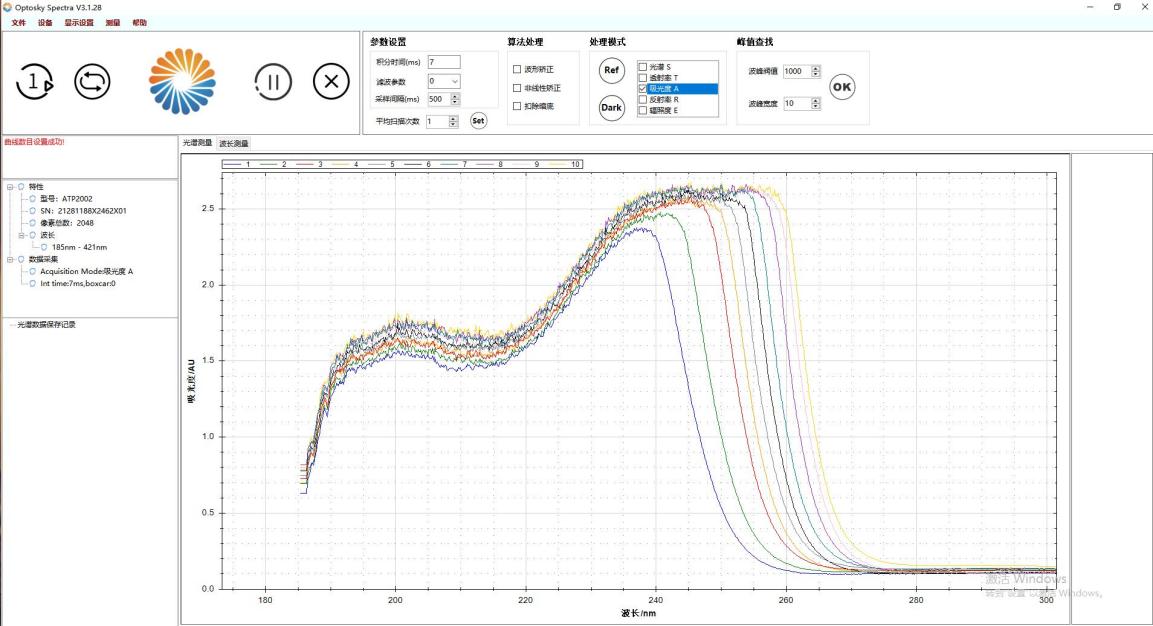Start a single-scan acquisition
The height and width of the screenshot is (626, 1153).
tap(34, 83)
